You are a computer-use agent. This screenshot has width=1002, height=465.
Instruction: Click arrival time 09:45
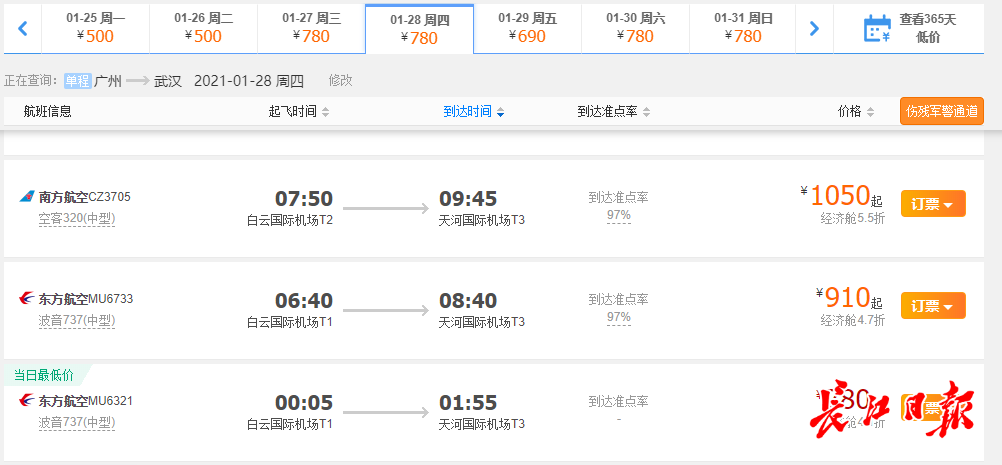[x=468, y=199]
